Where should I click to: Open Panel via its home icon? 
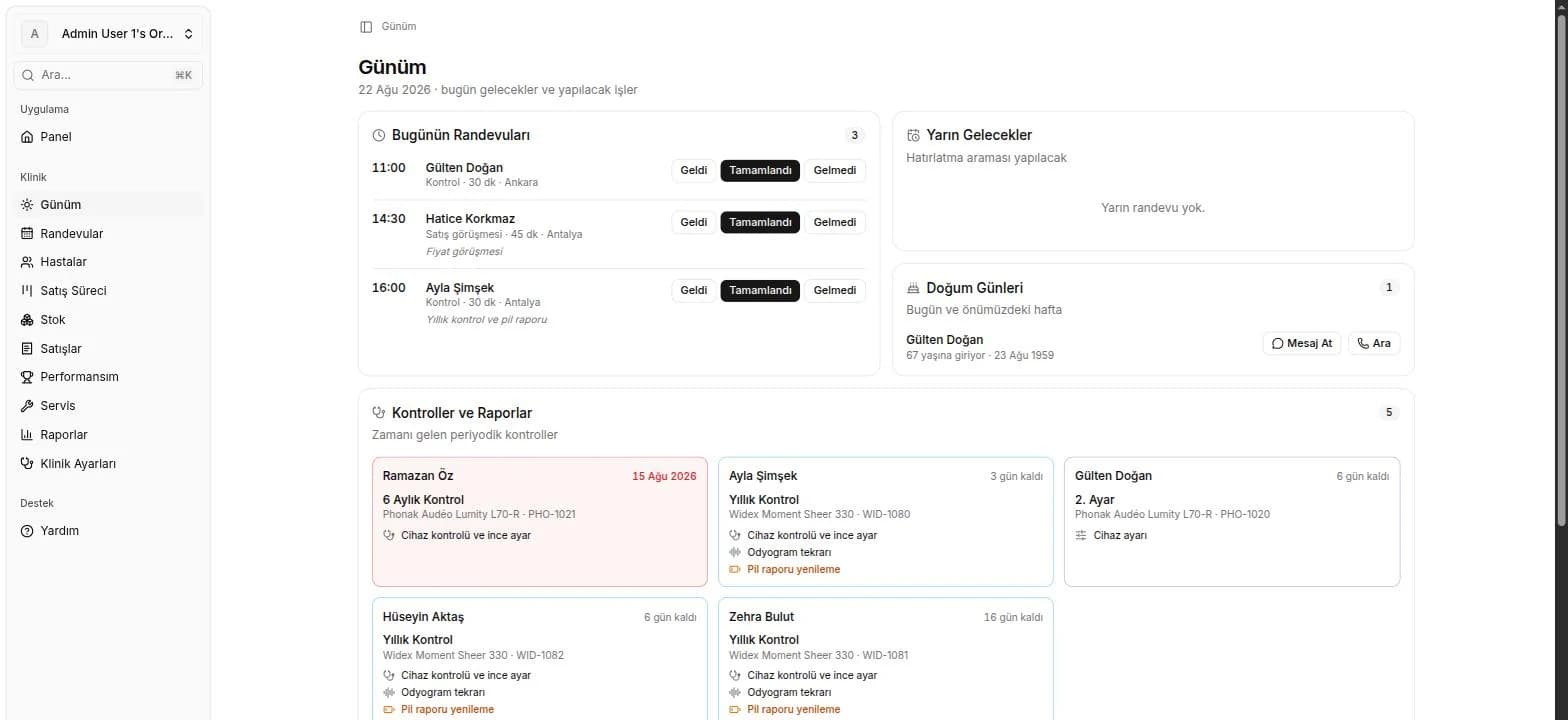click(27, 137)
